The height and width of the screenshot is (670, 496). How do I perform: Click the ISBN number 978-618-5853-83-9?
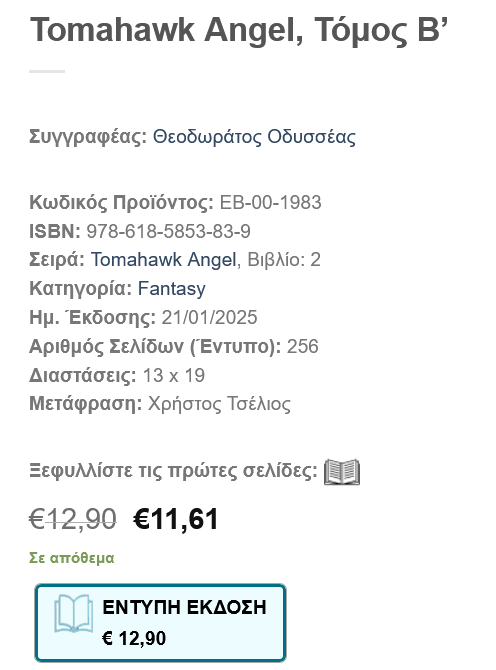point(168,231)
